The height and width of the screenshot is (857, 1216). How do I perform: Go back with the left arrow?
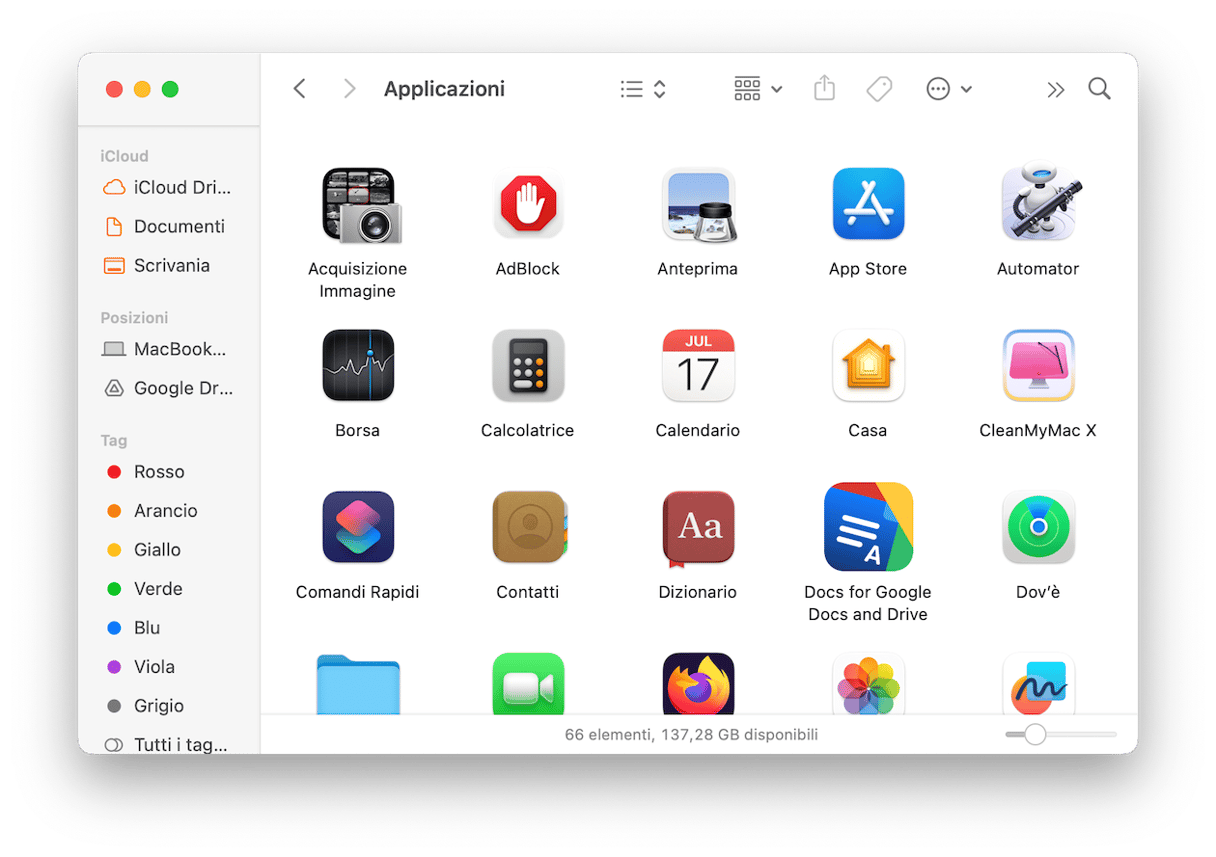click(x=299, y=89)
